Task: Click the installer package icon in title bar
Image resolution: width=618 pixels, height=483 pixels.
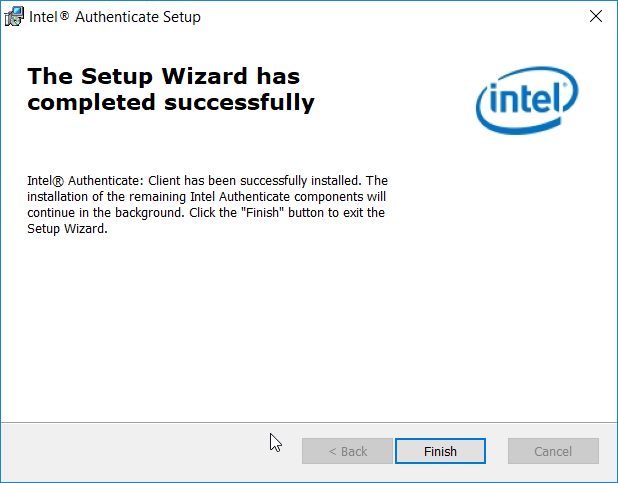Action: click(x=14, y=17)
